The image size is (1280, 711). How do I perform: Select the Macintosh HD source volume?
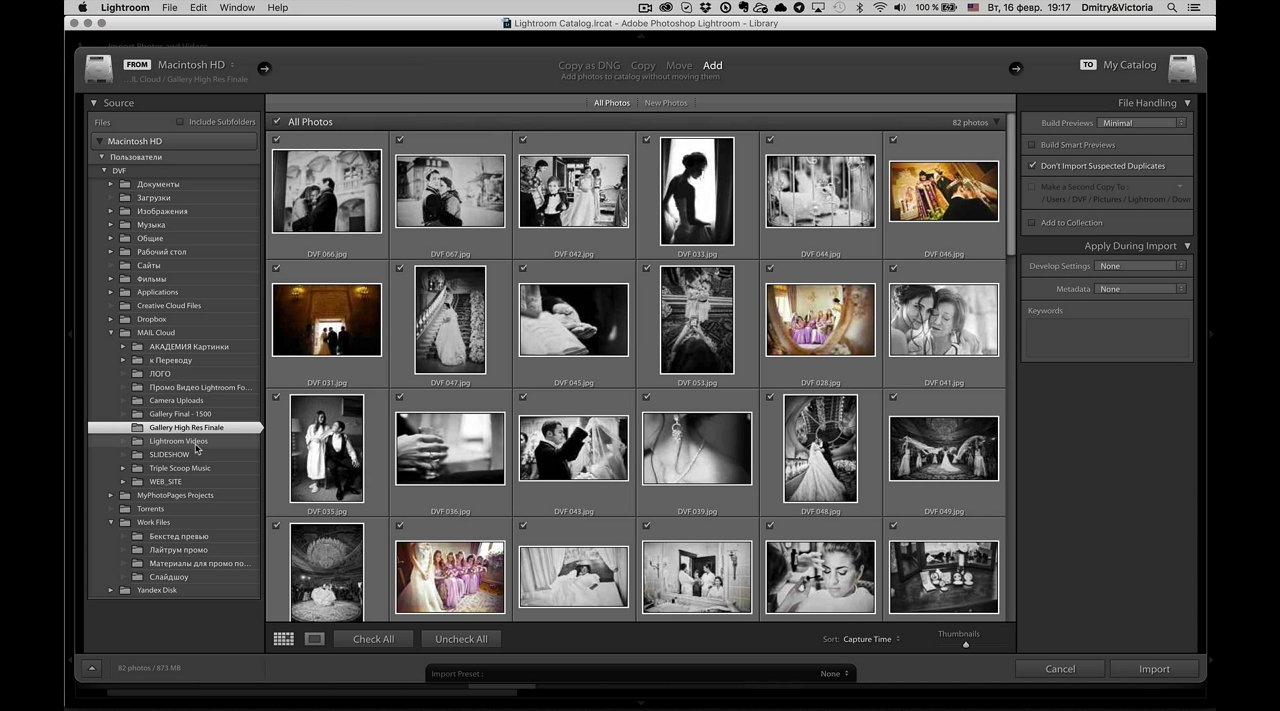pos(174,141)
